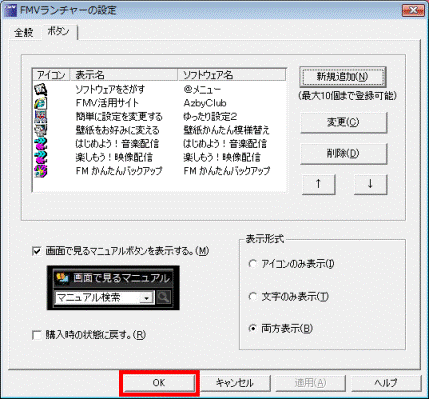The image size is (429, 399).
Task: Move selected item down with ↓ button
Action: [370, 184]
